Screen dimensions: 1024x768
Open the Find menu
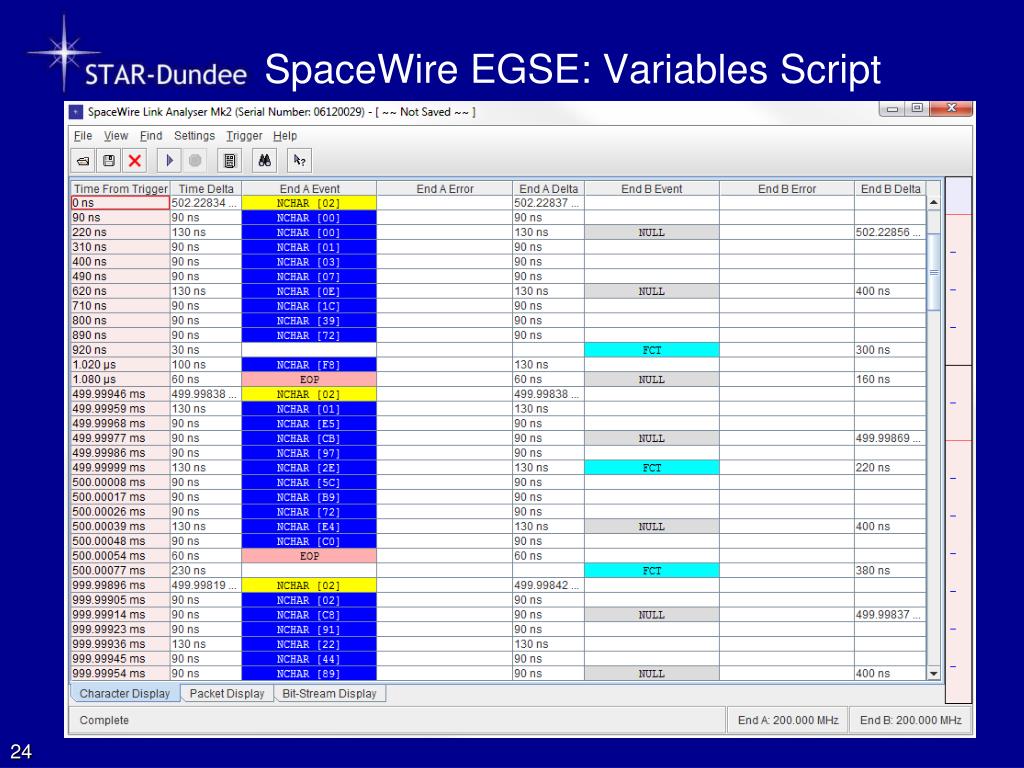[151, 136]
